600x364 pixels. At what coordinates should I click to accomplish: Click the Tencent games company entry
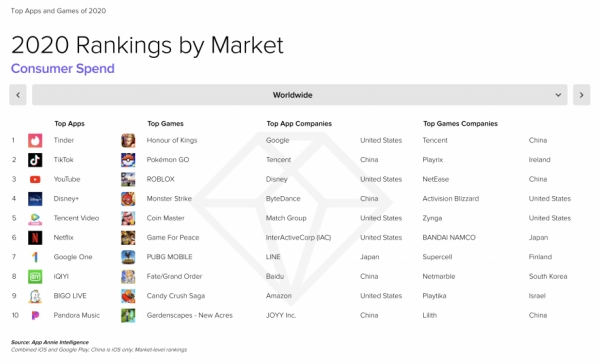click(x=435, y=140)
